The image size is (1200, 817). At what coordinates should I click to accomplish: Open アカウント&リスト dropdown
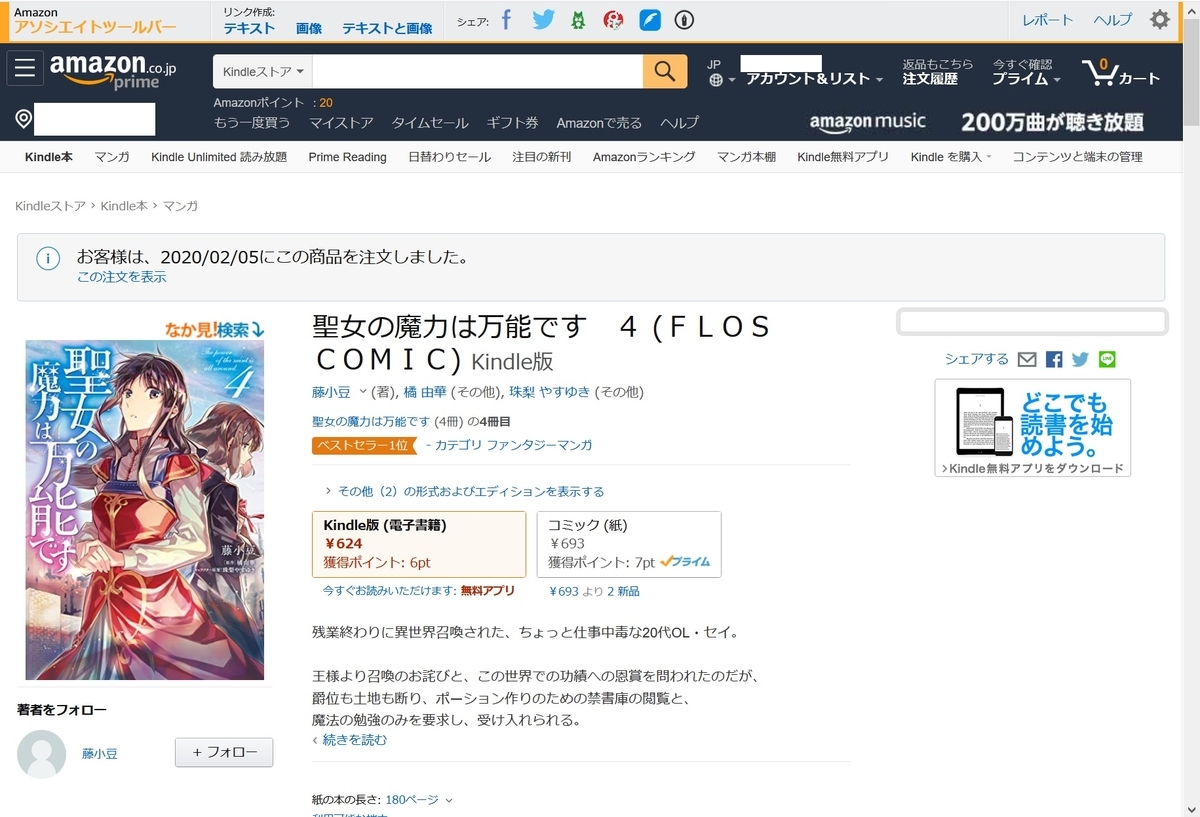pyautogui.click(x=814, y=78)
